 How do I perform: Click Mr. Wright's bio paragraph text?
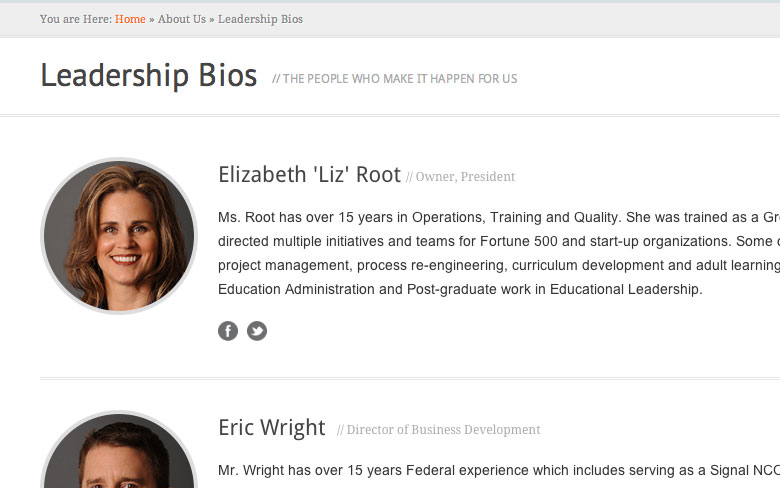pyautogui.click(x=499, y=470)
